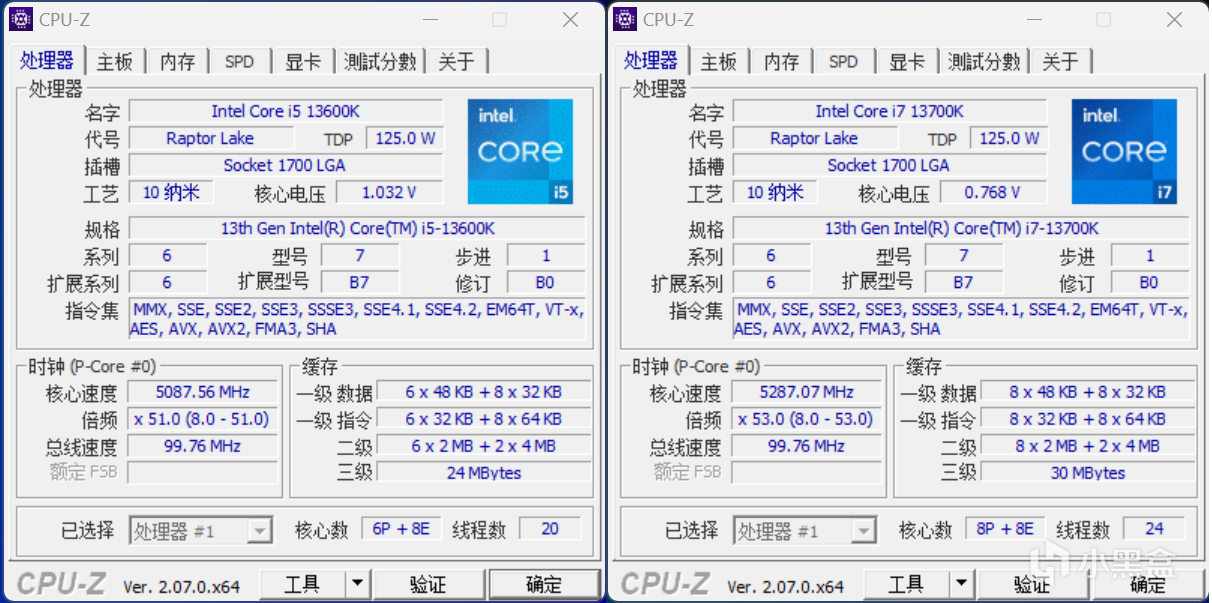The image size is (1212, 603).
Task: Click thread count value 20
Action: point(550,529)
